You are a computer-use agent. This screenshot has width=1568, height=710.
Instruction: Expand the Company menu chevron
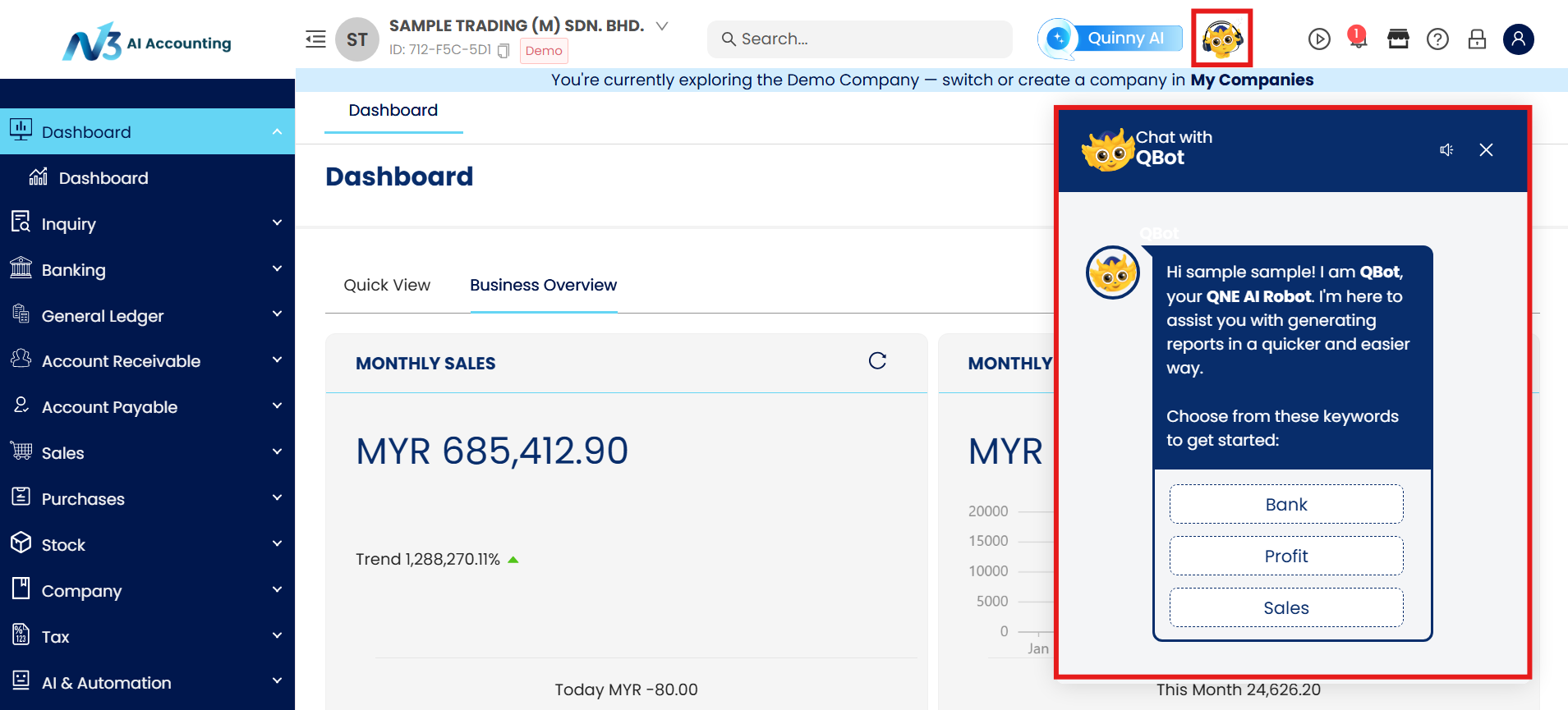click(x=277, y=590)
